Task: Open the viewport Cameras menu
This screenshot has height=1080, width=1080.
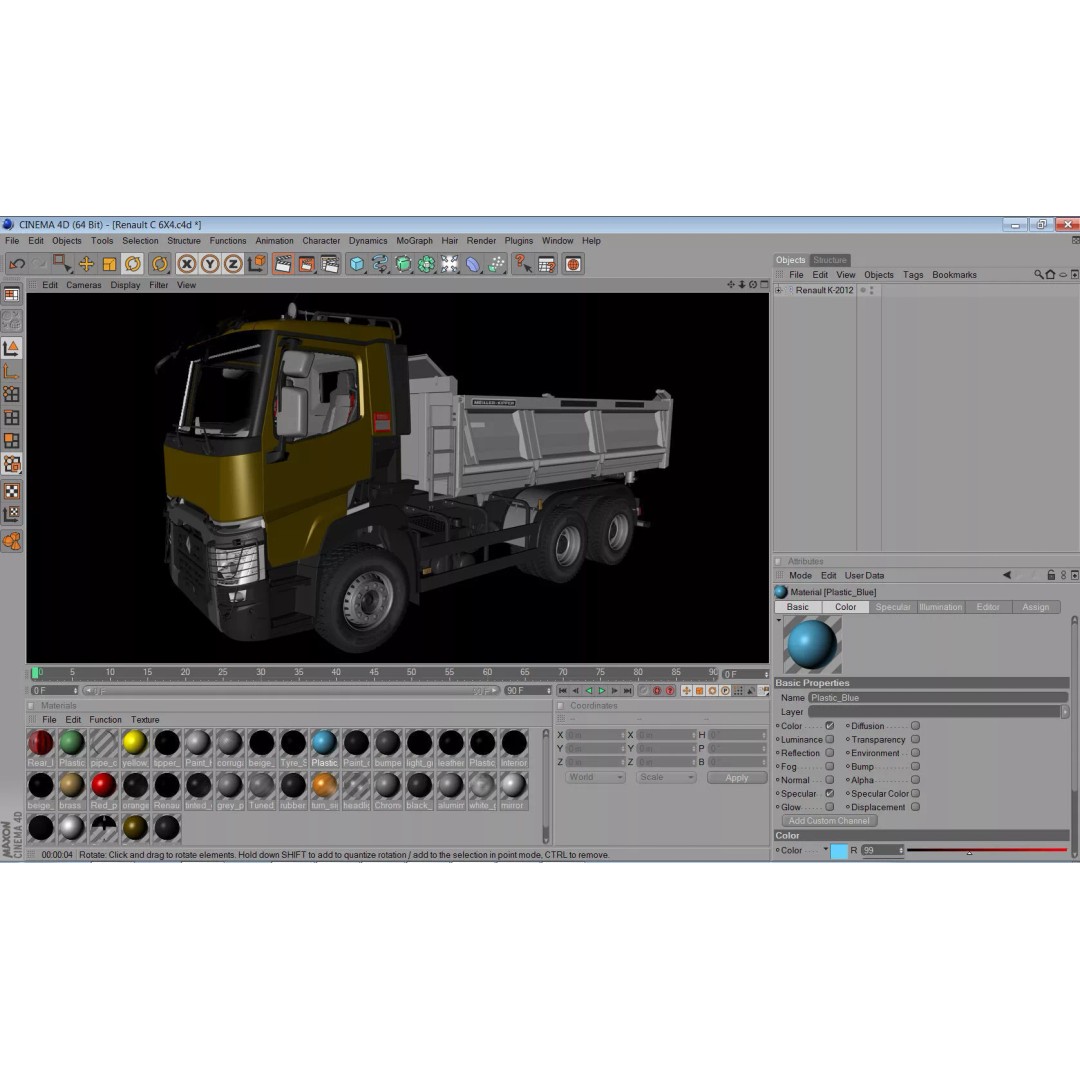Action: (83, 284)
